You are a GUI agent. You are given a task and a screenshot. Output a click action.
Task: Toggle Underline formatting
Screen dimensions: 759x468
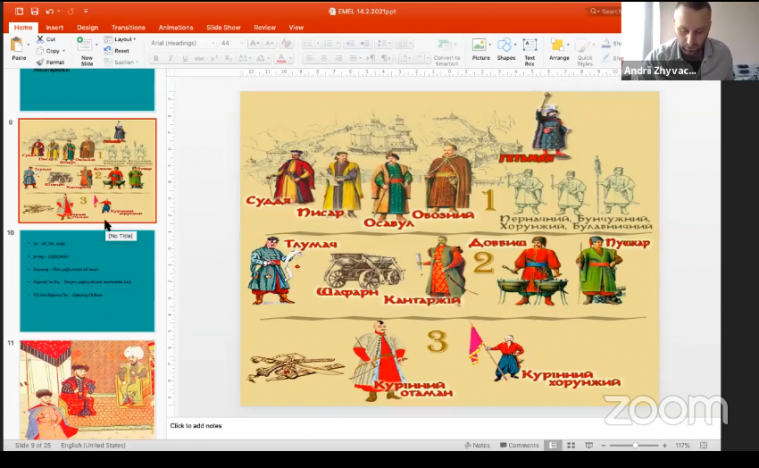(x=185, y=59)
